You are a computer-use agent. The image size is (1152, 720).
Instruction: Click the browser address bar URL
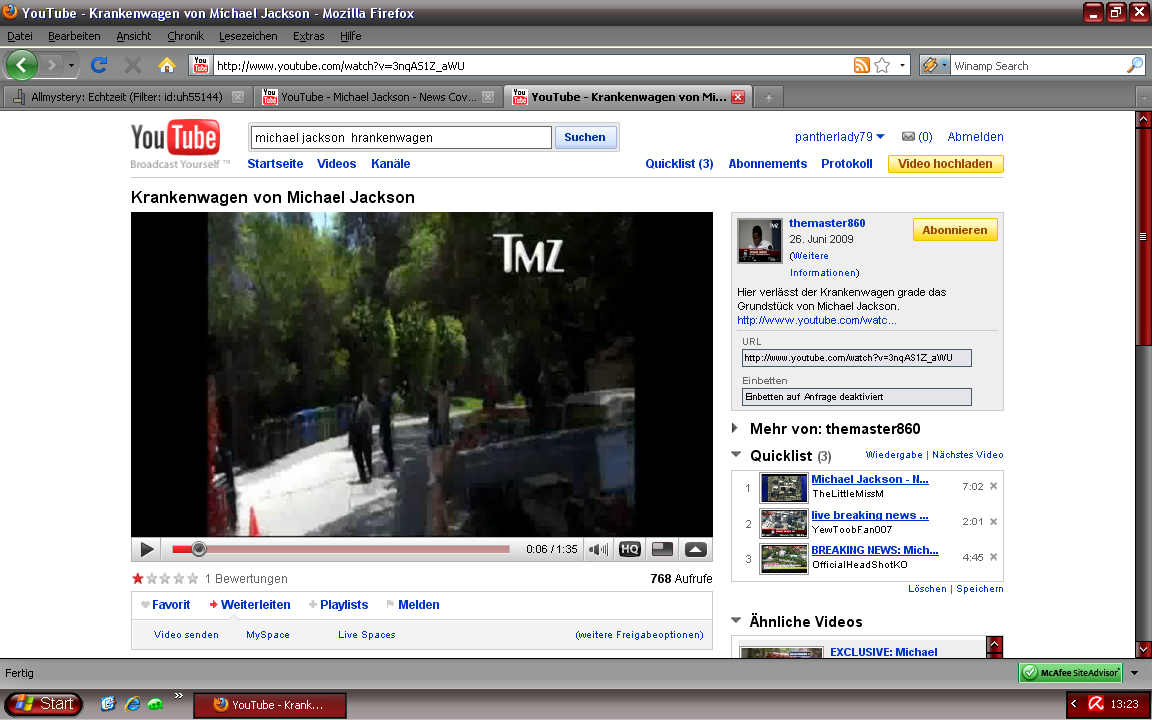point(533,65)
